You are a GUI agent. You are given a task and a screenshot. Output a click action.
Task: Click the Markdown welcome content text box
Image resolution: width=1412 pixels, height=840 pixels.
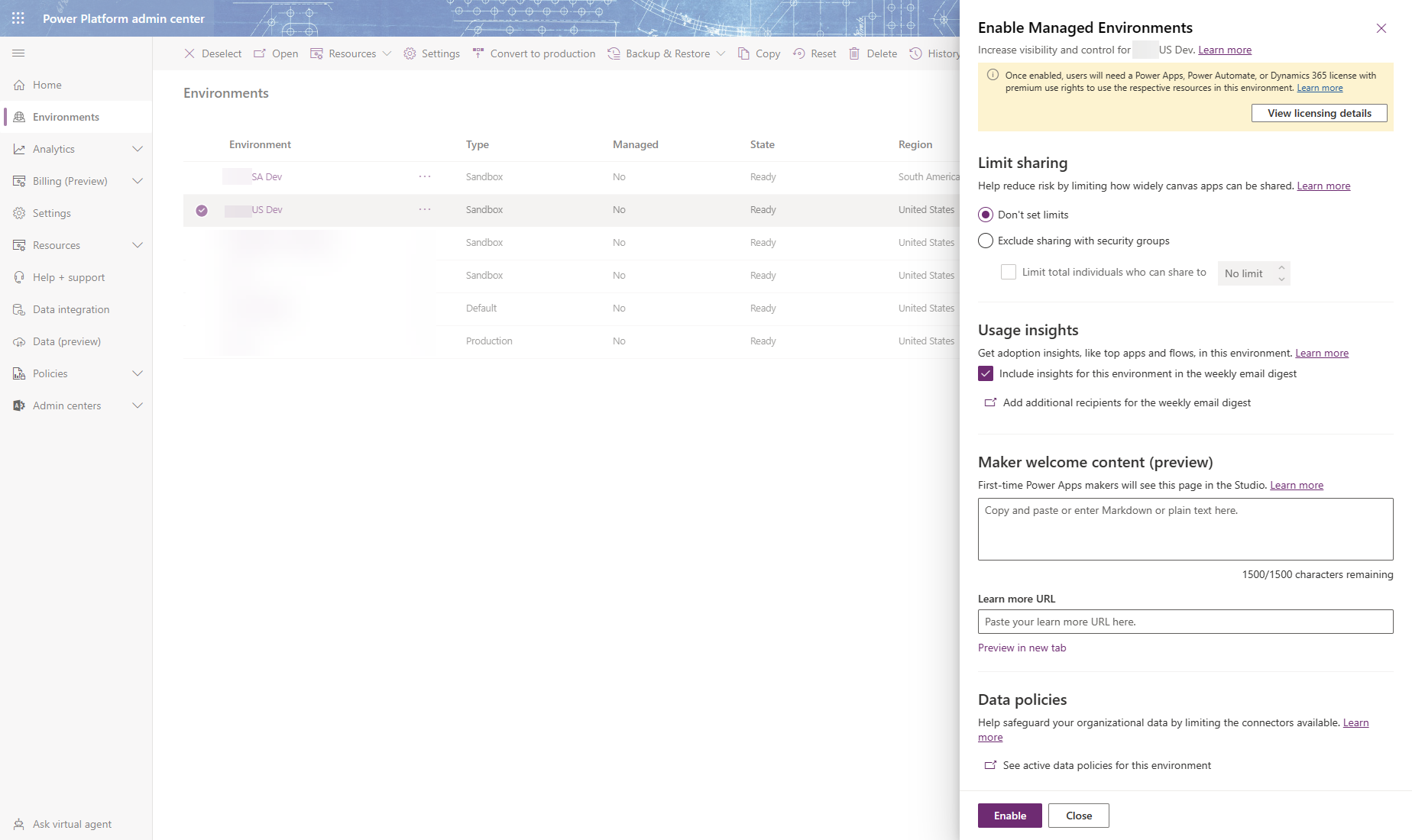tap(1185, 529)
